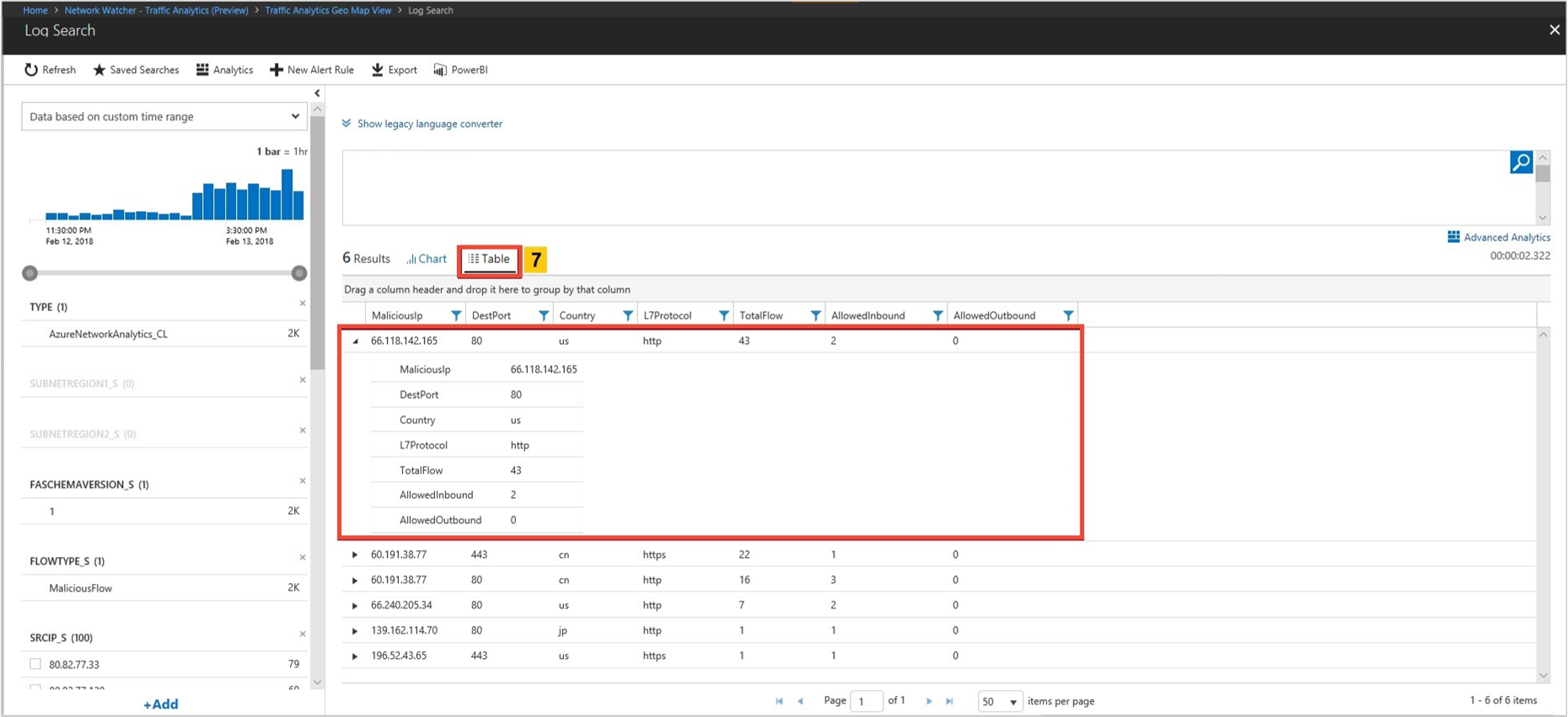
Task: Click the right time range slider handle
Action: pos(298,273)
